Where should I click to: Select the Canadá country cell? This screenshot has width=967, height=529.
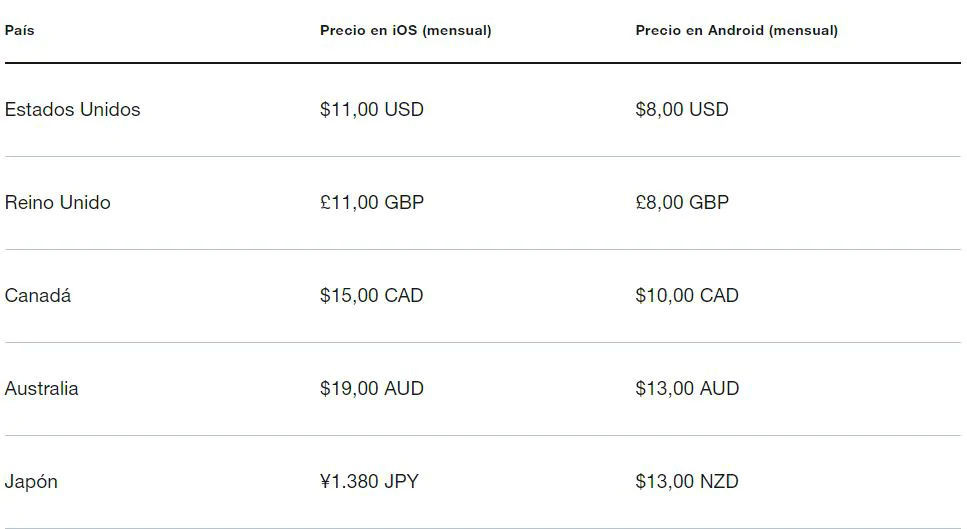pyautogui.click(x=38, y=295)
